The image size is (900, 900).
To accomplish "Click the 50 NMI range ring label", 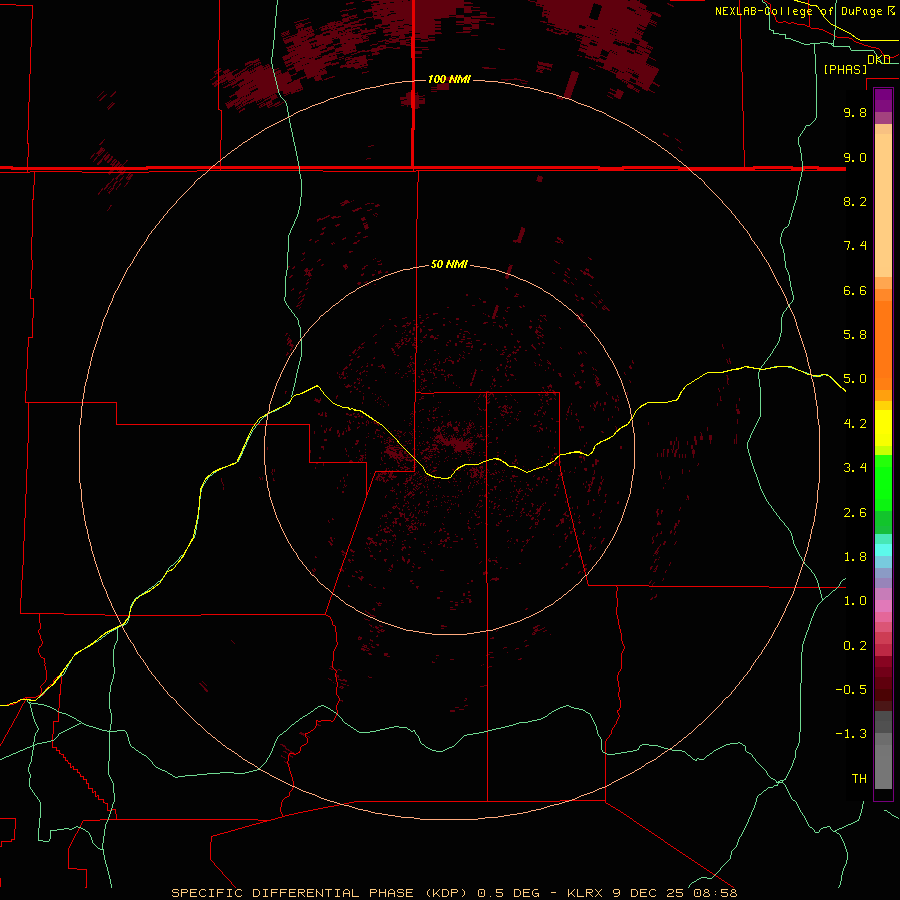I will 449,264.
